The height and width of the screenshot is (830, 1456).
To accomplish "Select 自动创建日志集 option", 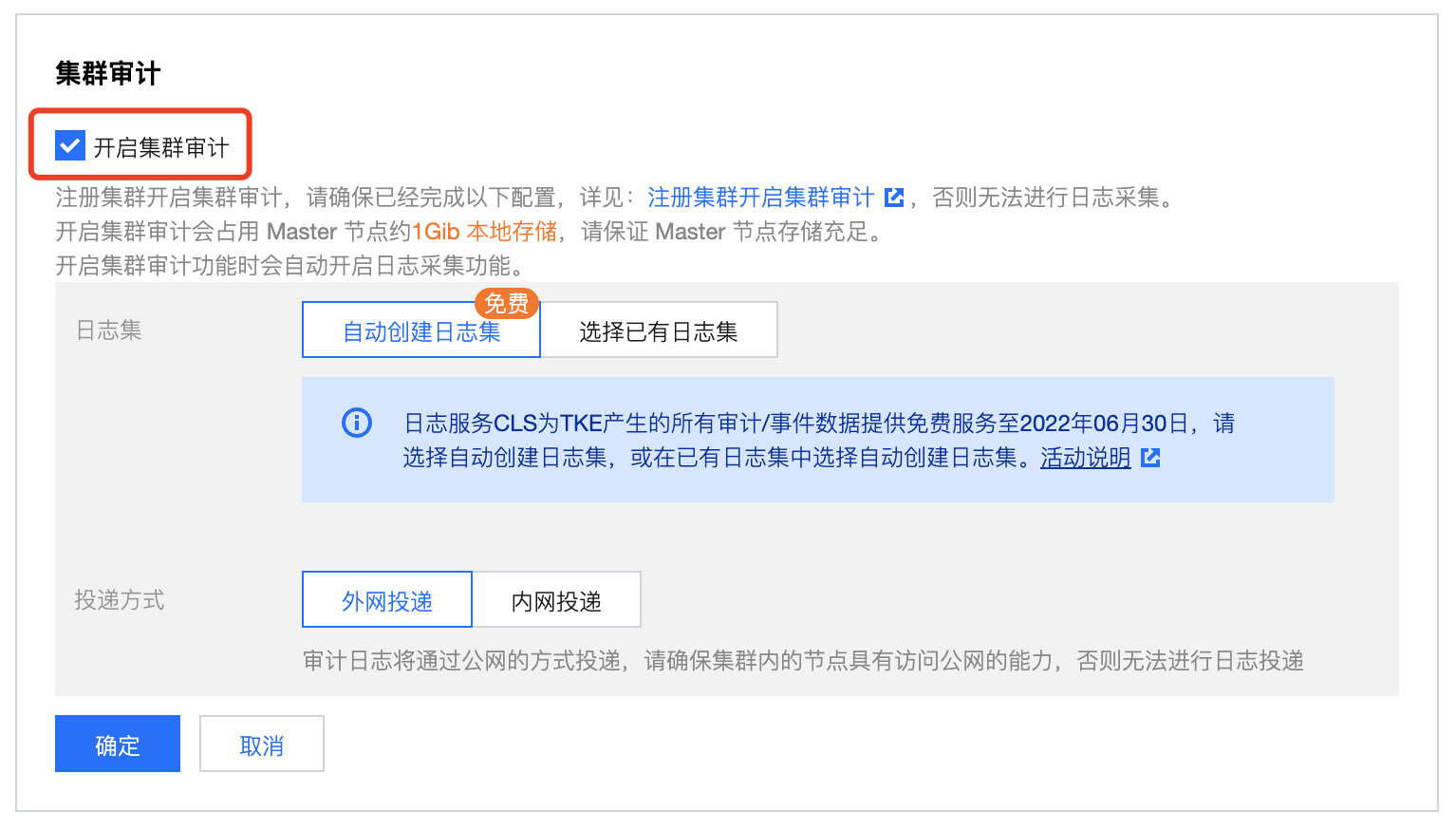I will (420, 331).
